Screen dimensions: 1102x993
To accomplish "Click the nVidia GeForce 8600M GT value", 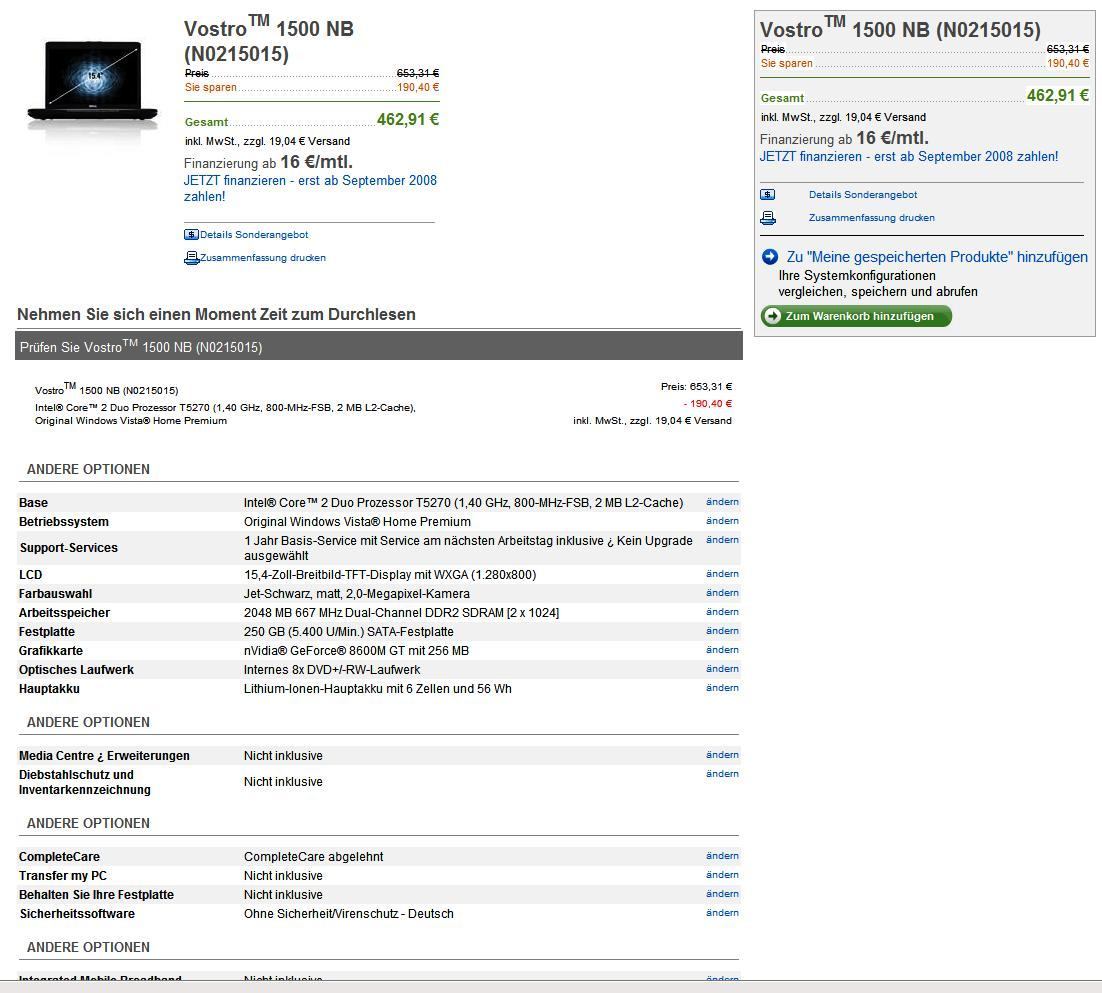I will pyautogui.click(x=356, y=651).
